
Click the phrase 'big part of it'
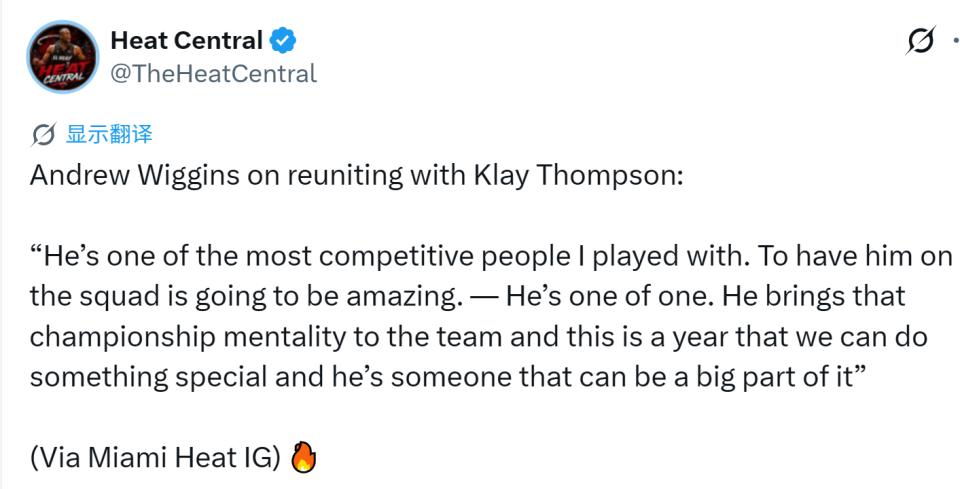point(774,378)
